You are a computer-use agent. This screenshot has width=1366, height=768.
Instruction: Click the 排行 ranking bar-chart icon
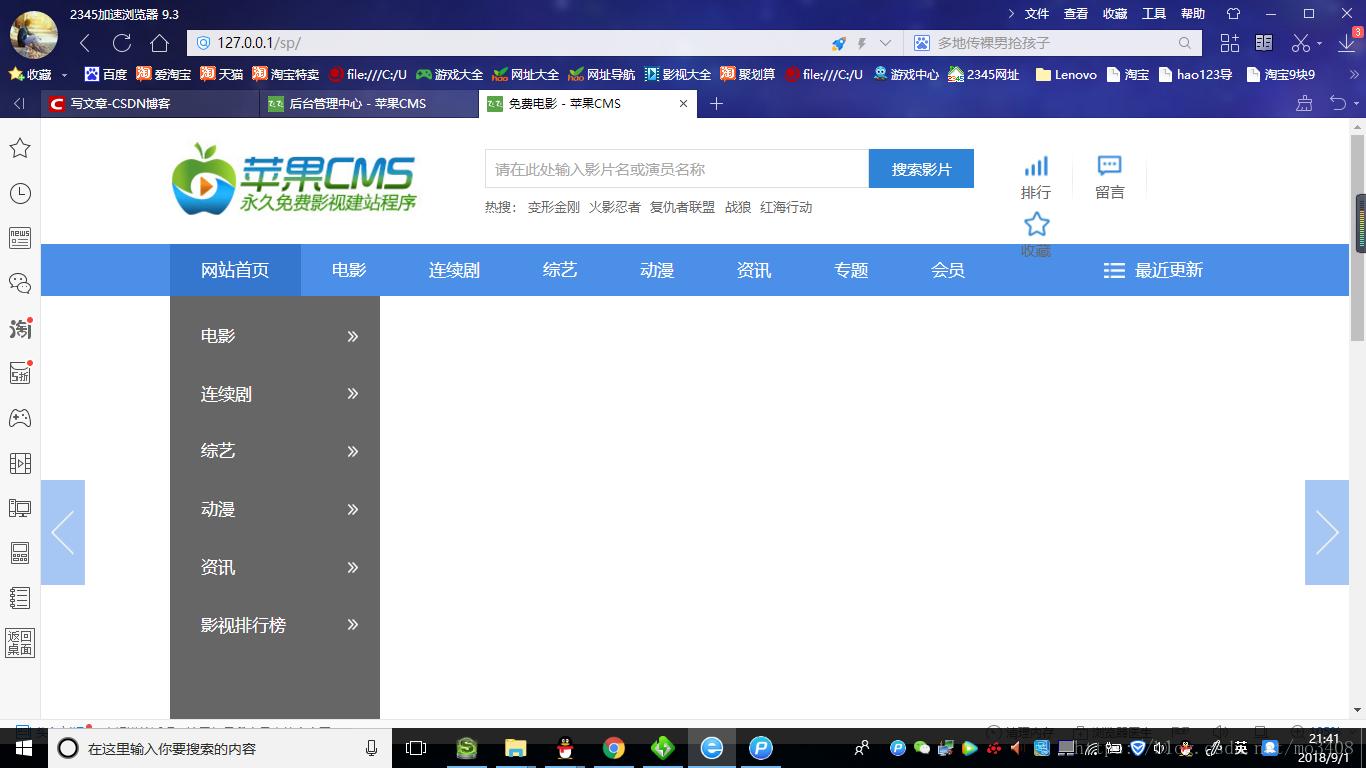click(x=1036, y=167)
